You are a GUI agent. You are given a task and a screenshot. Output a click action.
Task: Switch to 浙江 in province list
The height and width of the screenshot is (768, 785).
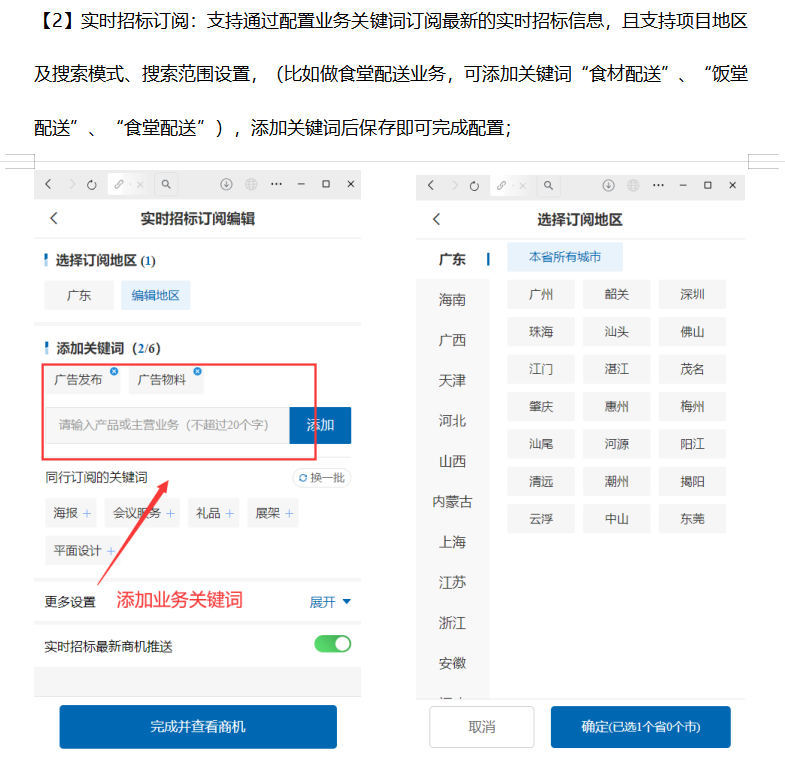point(452,623)
